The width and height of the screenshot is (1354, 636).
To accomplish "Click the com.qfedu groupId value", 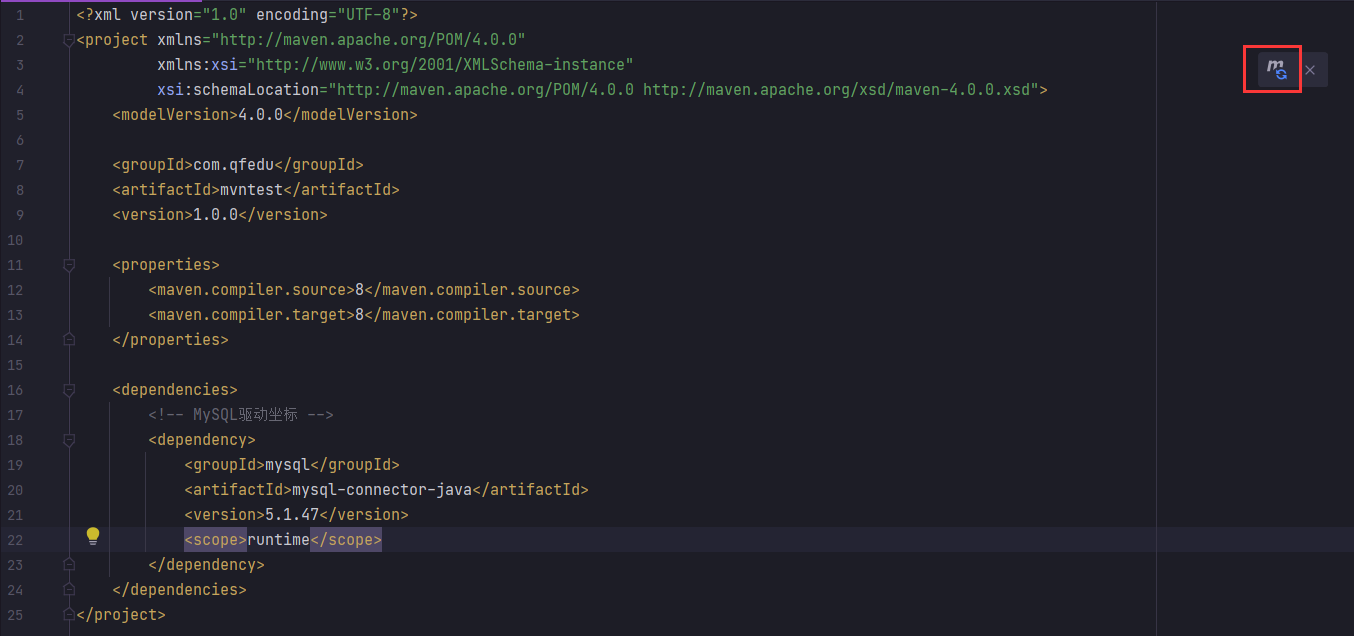I will point(233,165).
